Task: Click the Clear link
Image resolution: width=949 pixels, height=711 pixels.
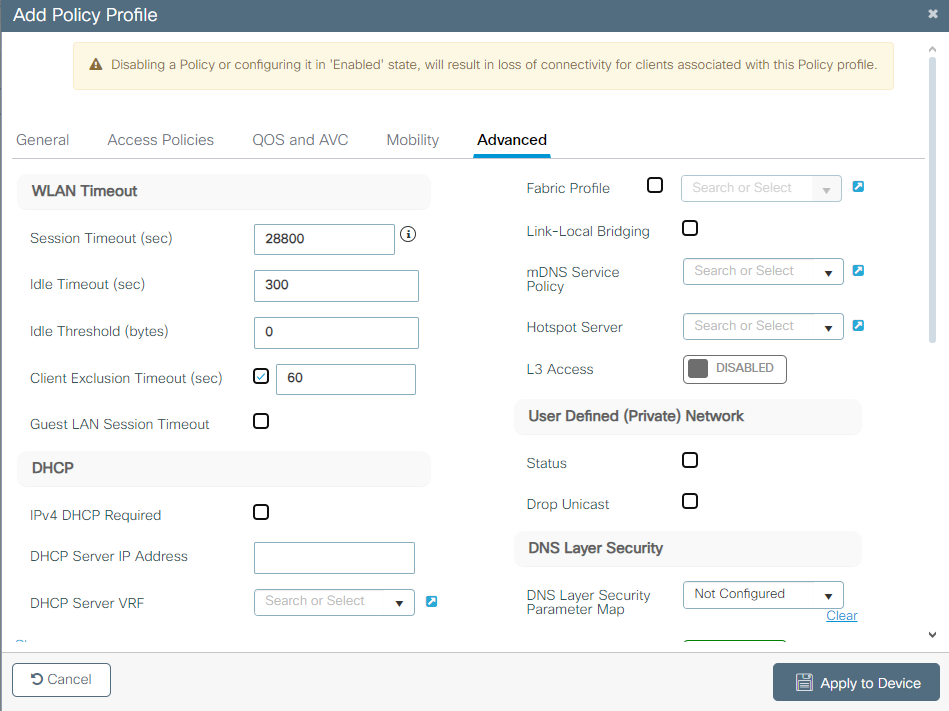Action: [x=841, y=616]
